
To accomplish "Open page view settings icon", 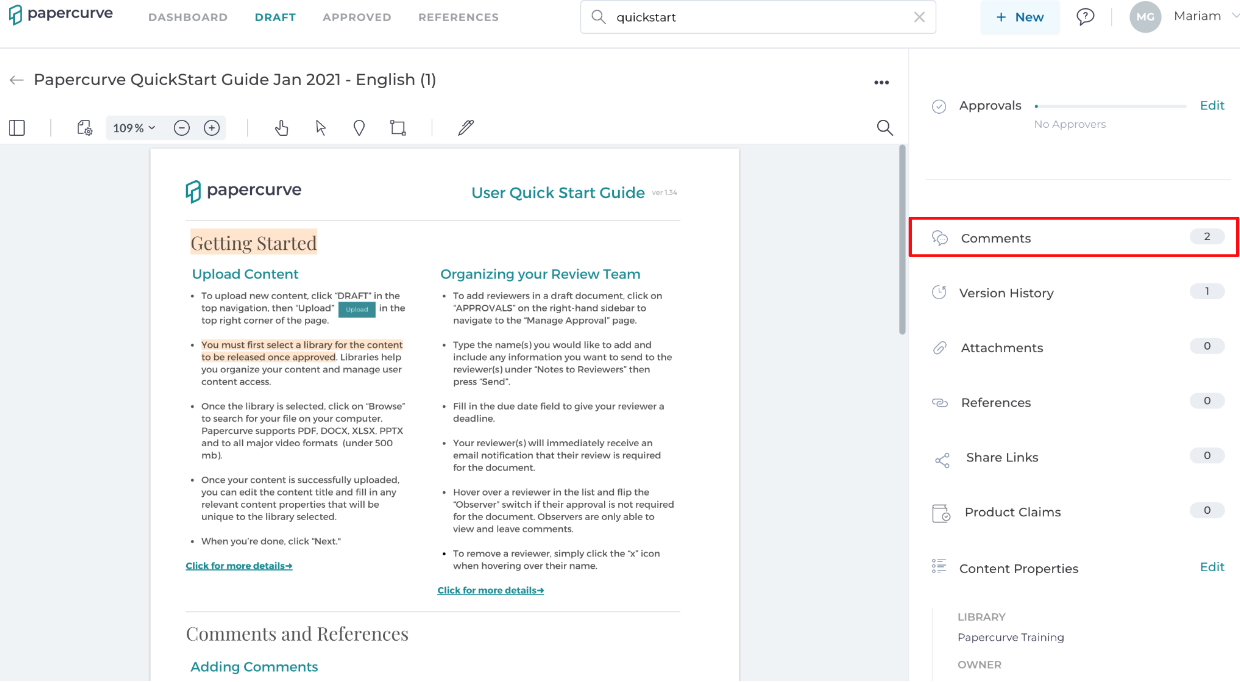I will (85, 128).
